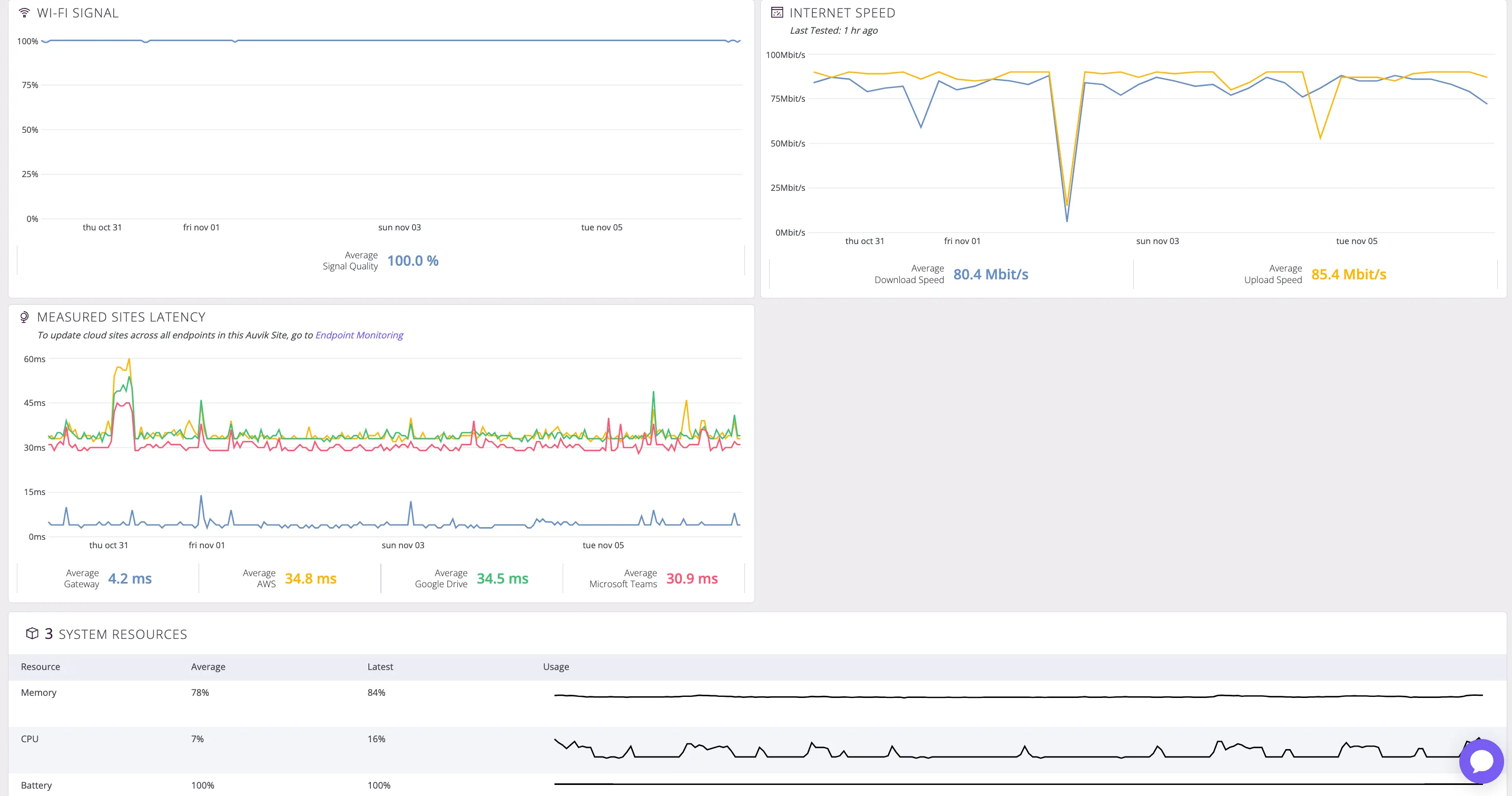Click the Wi-Fi Signal panel icon

(24, 12)
